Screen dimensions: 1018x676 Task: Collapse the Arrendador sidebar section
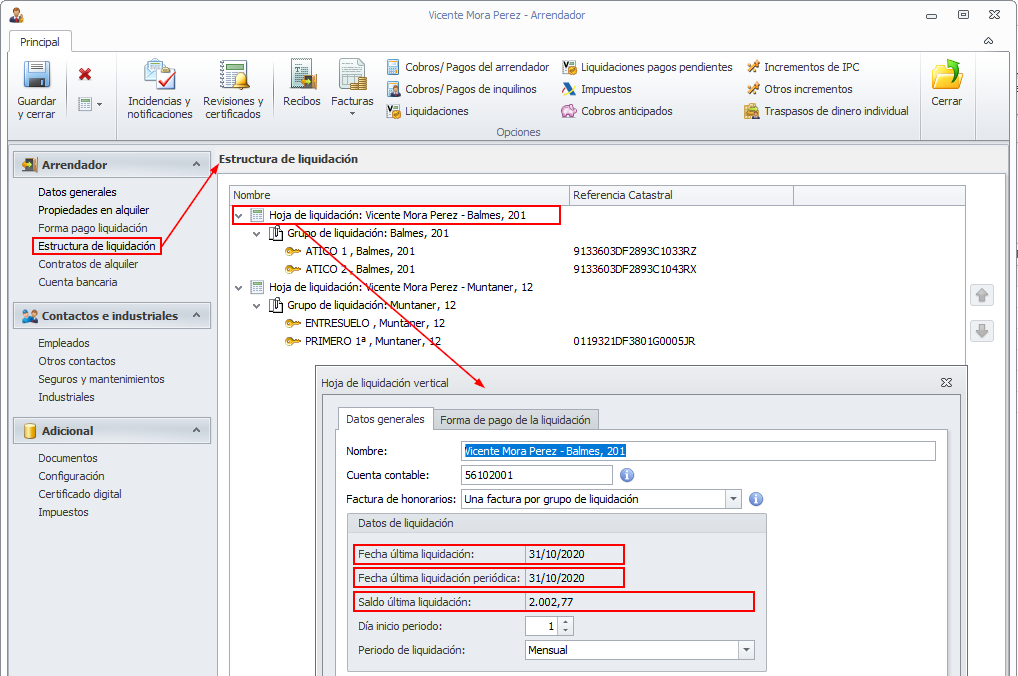point(195,165)
